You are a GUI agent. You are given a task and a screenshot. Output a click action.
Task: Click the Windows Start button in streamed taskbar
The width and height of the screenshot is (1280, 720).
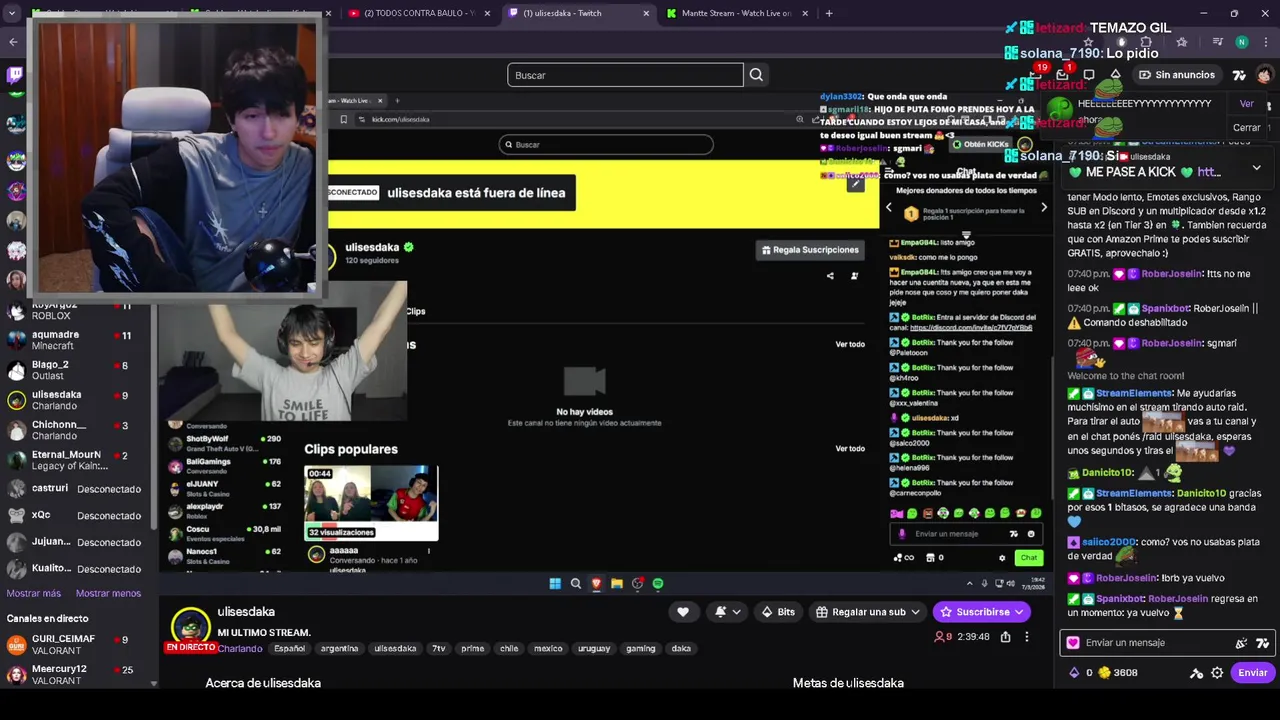point(555,584)
